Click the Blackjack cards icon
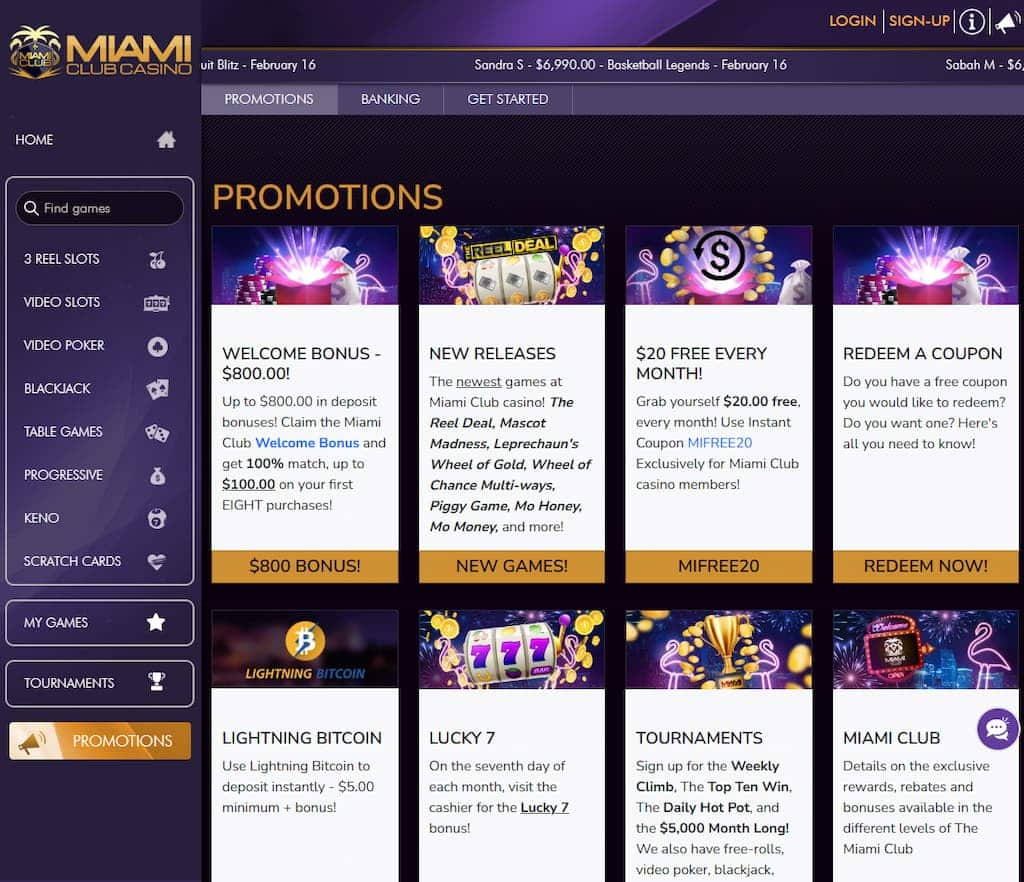Viewport: 1024px width, 882px height. point(157,389)
